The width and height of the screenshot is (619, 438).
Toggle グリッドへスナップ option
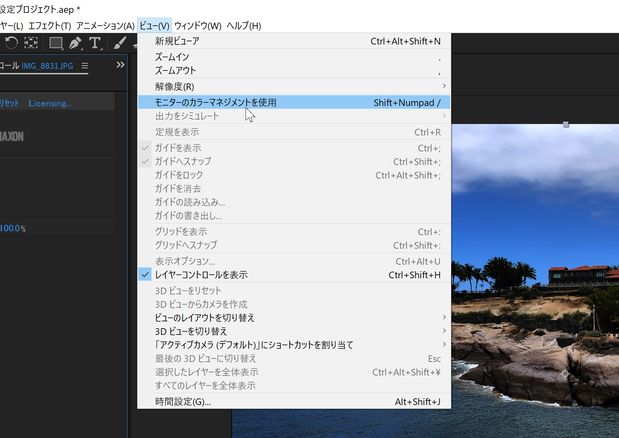coord(294,245)
